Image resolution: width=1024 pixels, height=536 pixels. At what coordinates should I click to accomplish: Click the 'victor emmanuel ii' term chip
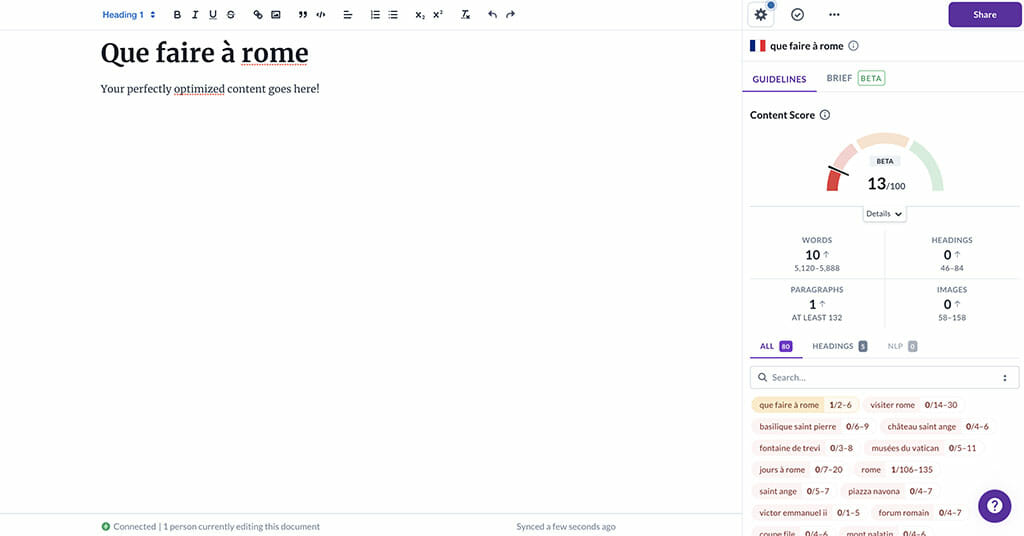click(808, 512)
